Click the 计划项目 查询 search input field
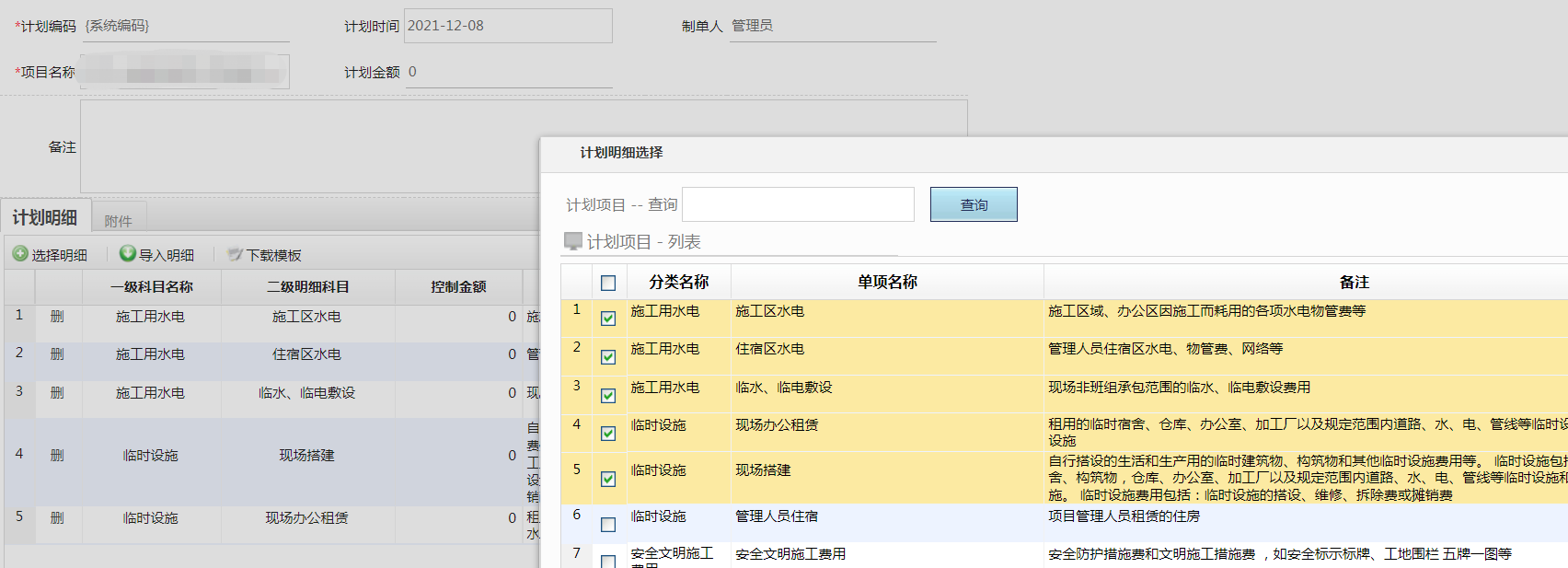The width and height of the screenshot is (1568, 568). 798,204
